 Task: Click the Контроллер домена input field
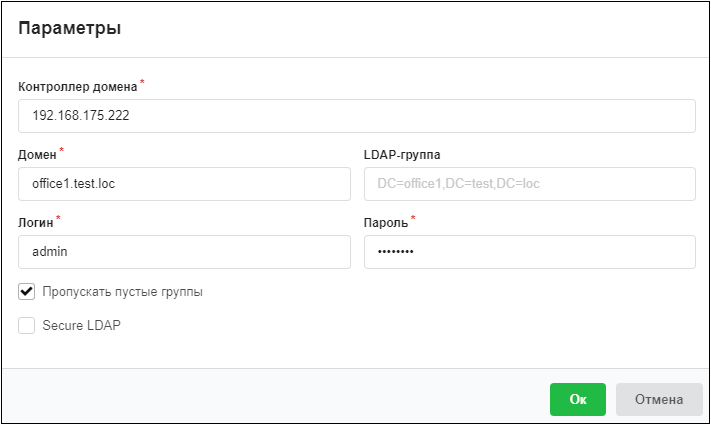tap(356, 116)
